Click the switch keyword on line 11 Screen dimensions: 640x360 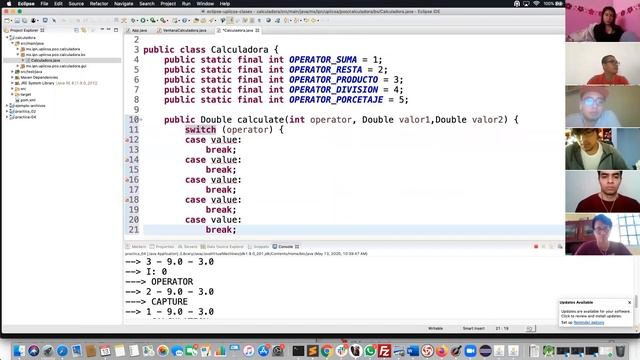click(x=200, y=130)
